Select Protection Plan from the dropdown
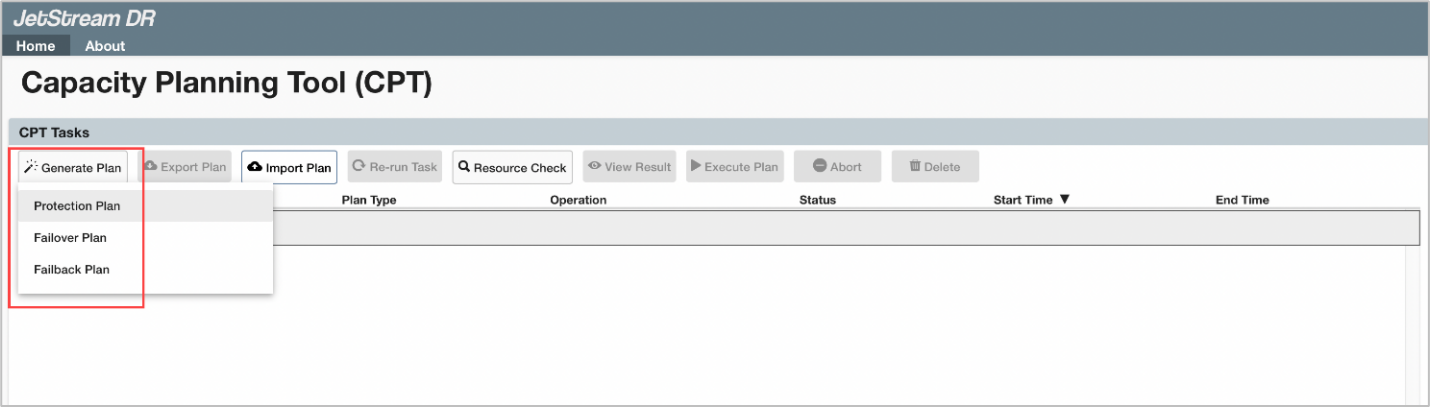The width and height of the screenshot is (1430, 407). pos(77,206)
